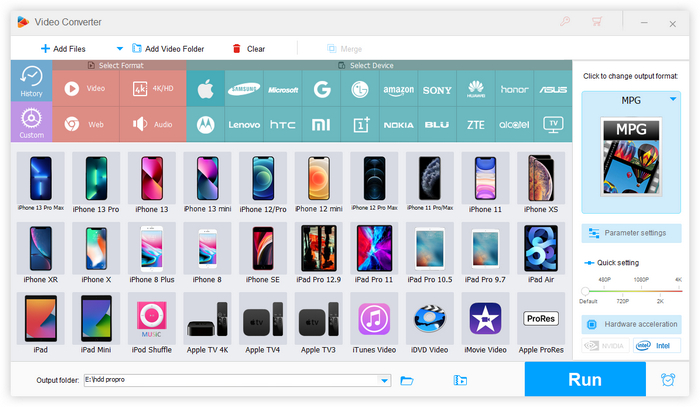Select the iDVD Video preset

click(429, 323)
